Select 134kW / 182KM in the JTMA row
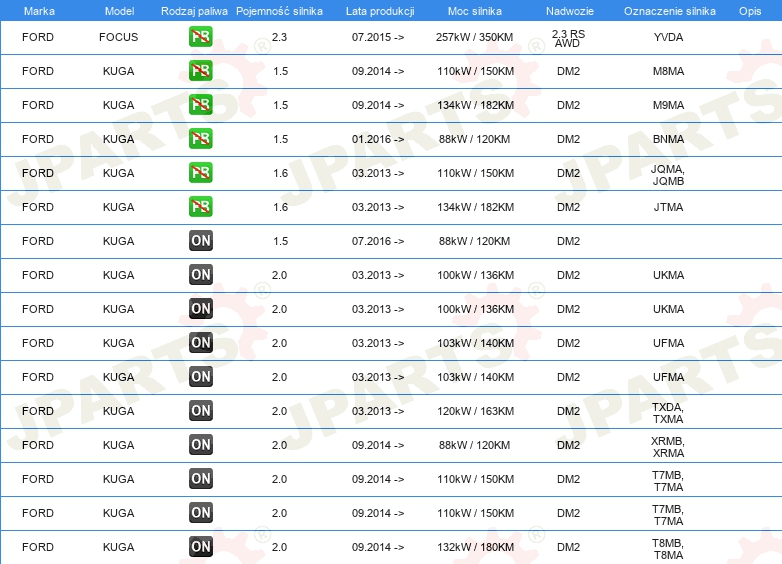The image size is (782, 564). point(476,206)
